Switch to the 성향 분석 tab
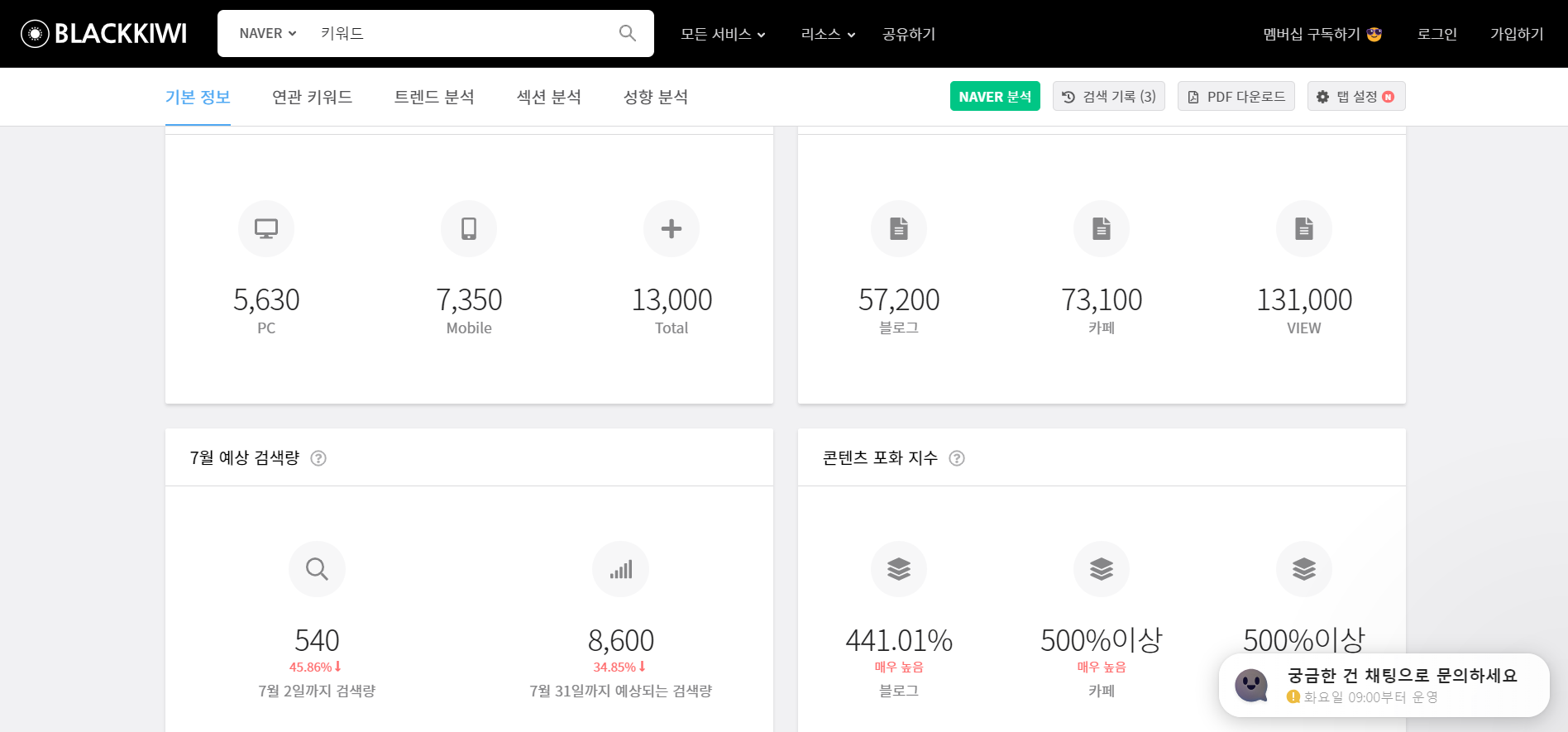The width and height of the screenshot is (1568, 732). [656, 97]
